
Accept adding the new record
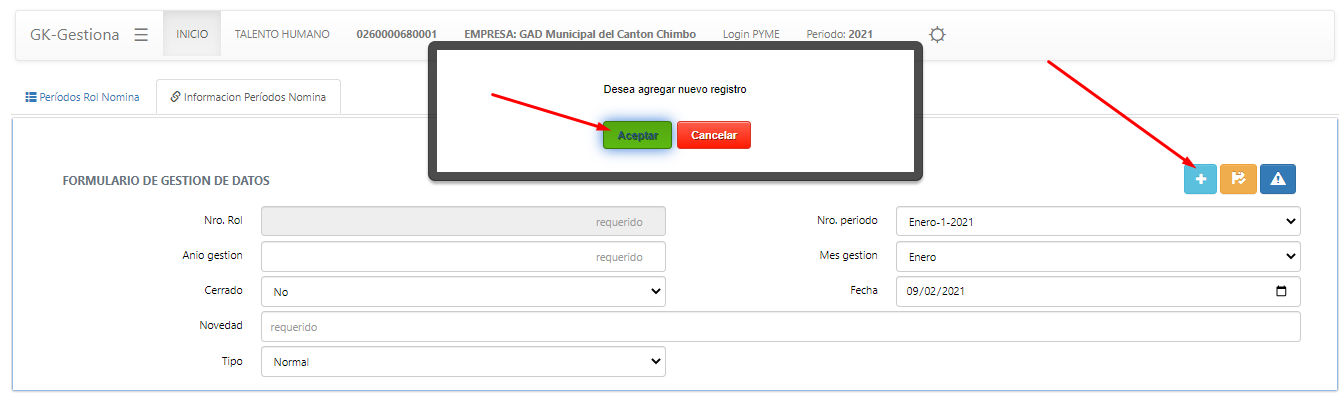coord(637,135)
